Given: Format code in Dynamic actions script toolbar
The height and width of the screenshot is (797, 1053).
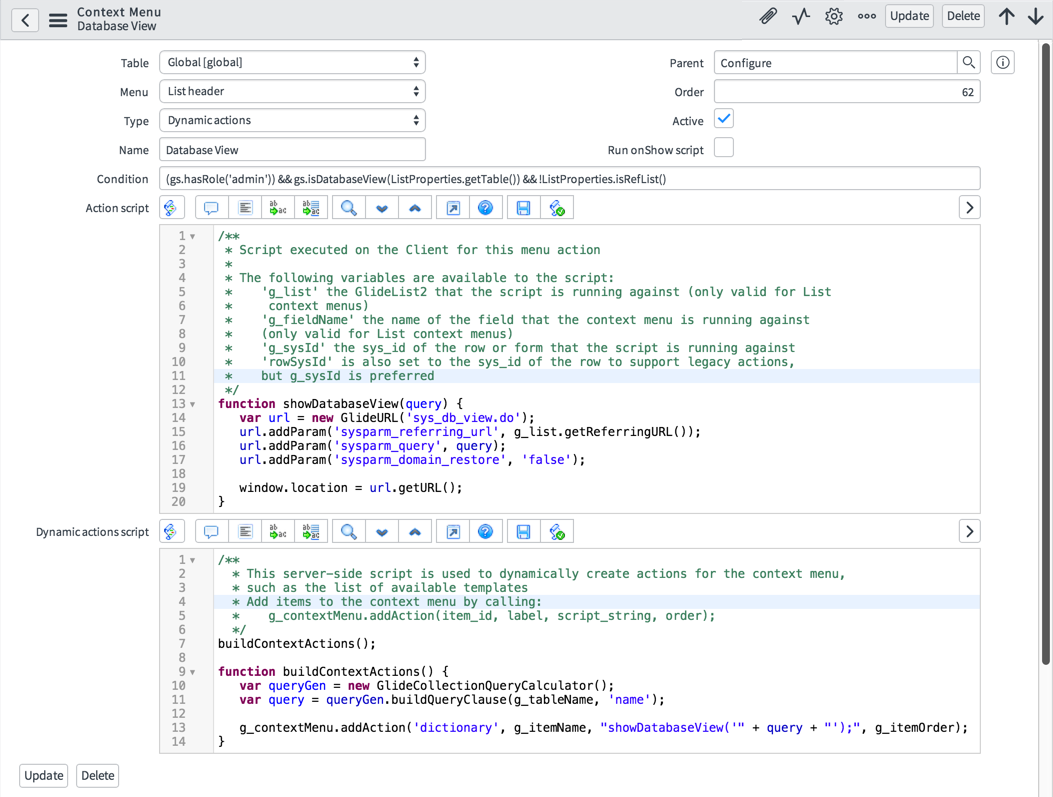Looking at the screenshot, I should click(x=245, y=532).
